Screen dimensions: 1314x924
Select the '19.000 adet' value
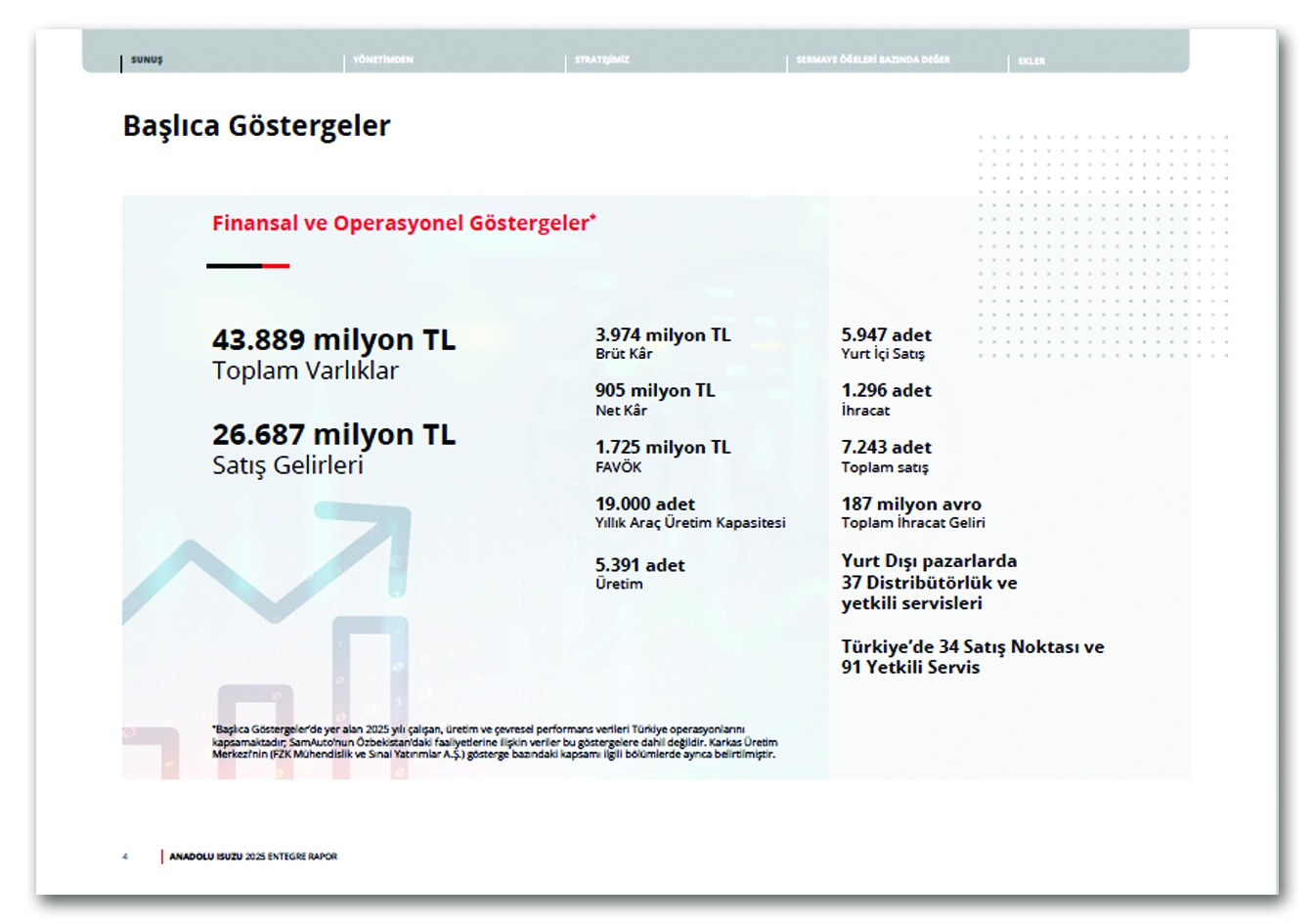click(645, 504)
